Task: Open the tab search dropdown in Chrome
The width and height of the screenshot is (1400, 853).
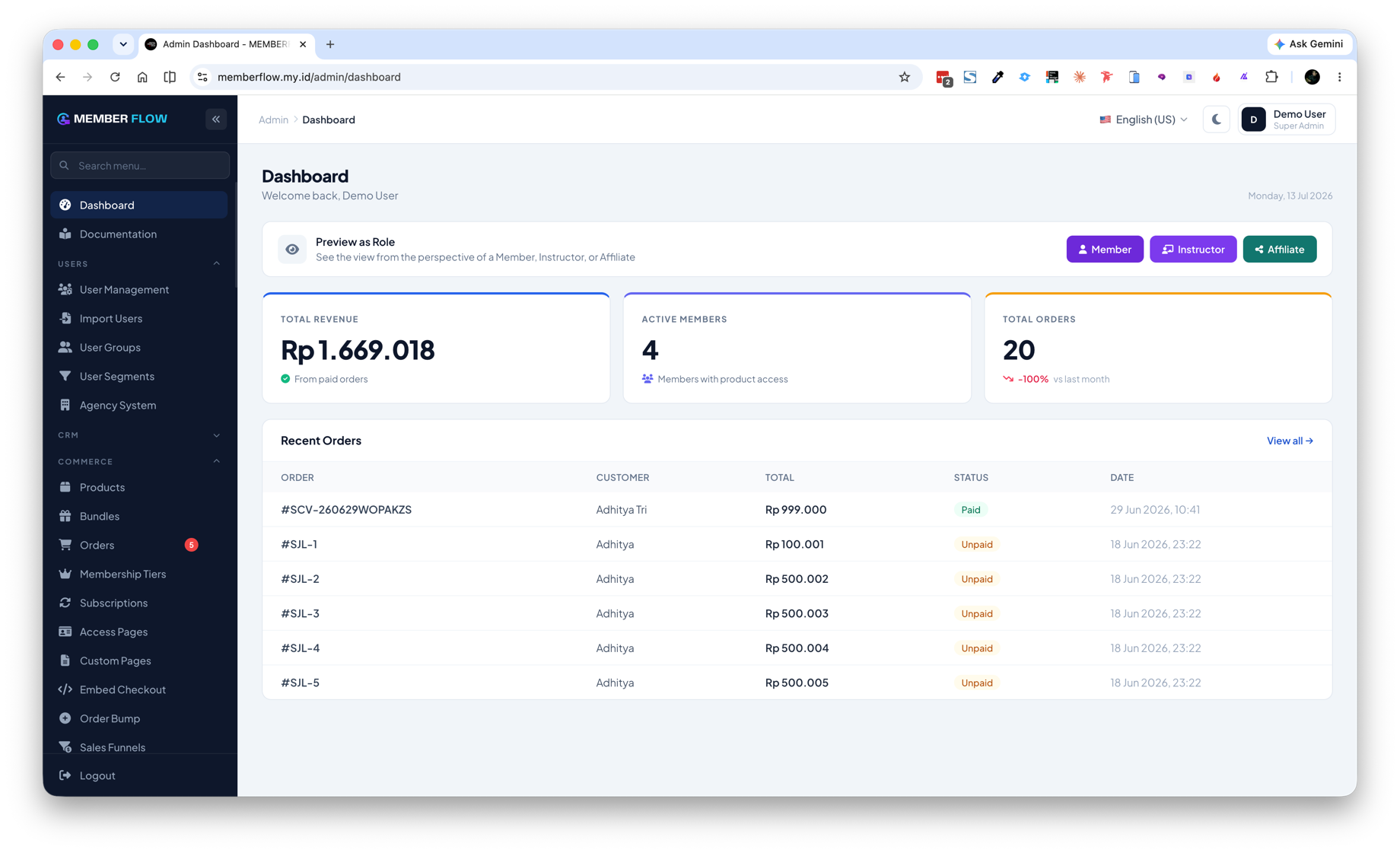Action: pyautogui.click(x=123, y=44)
